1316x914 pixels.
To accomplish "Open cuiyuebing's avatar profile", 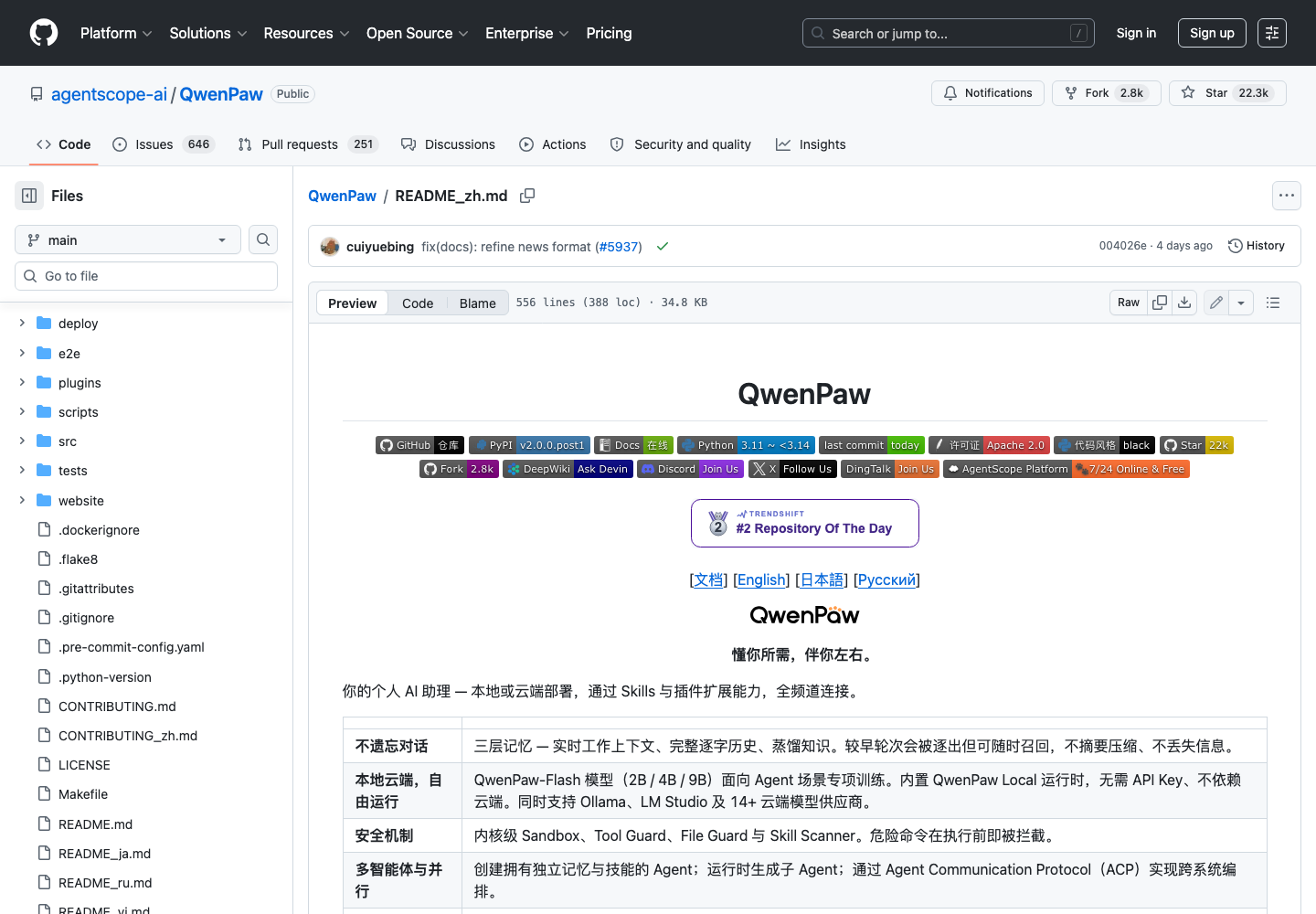I will click(x=330, y=247).
